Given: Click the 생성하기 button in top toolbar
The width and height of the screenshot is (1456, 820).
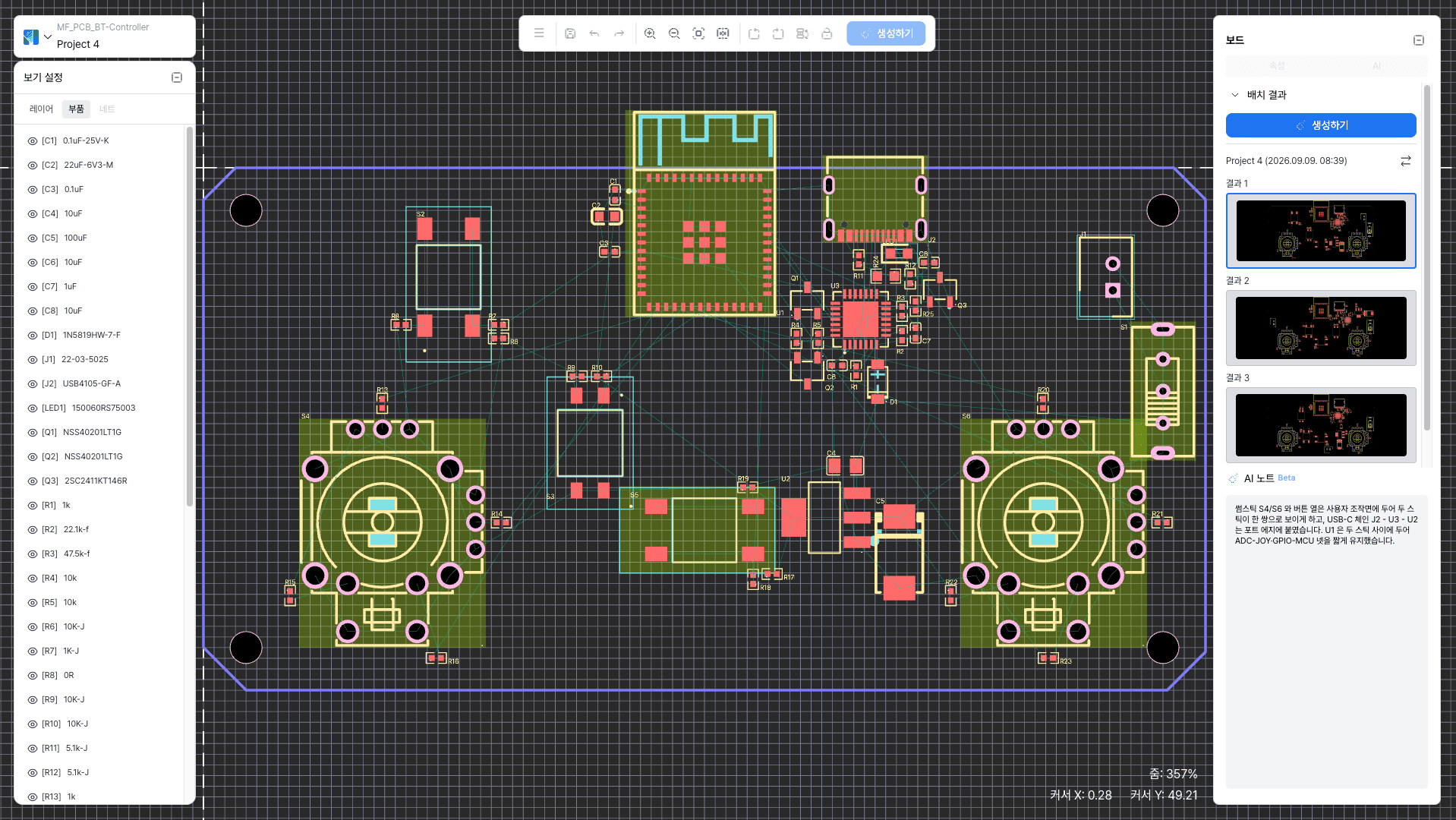Looking at the screenshot, I should coord(886,33).
